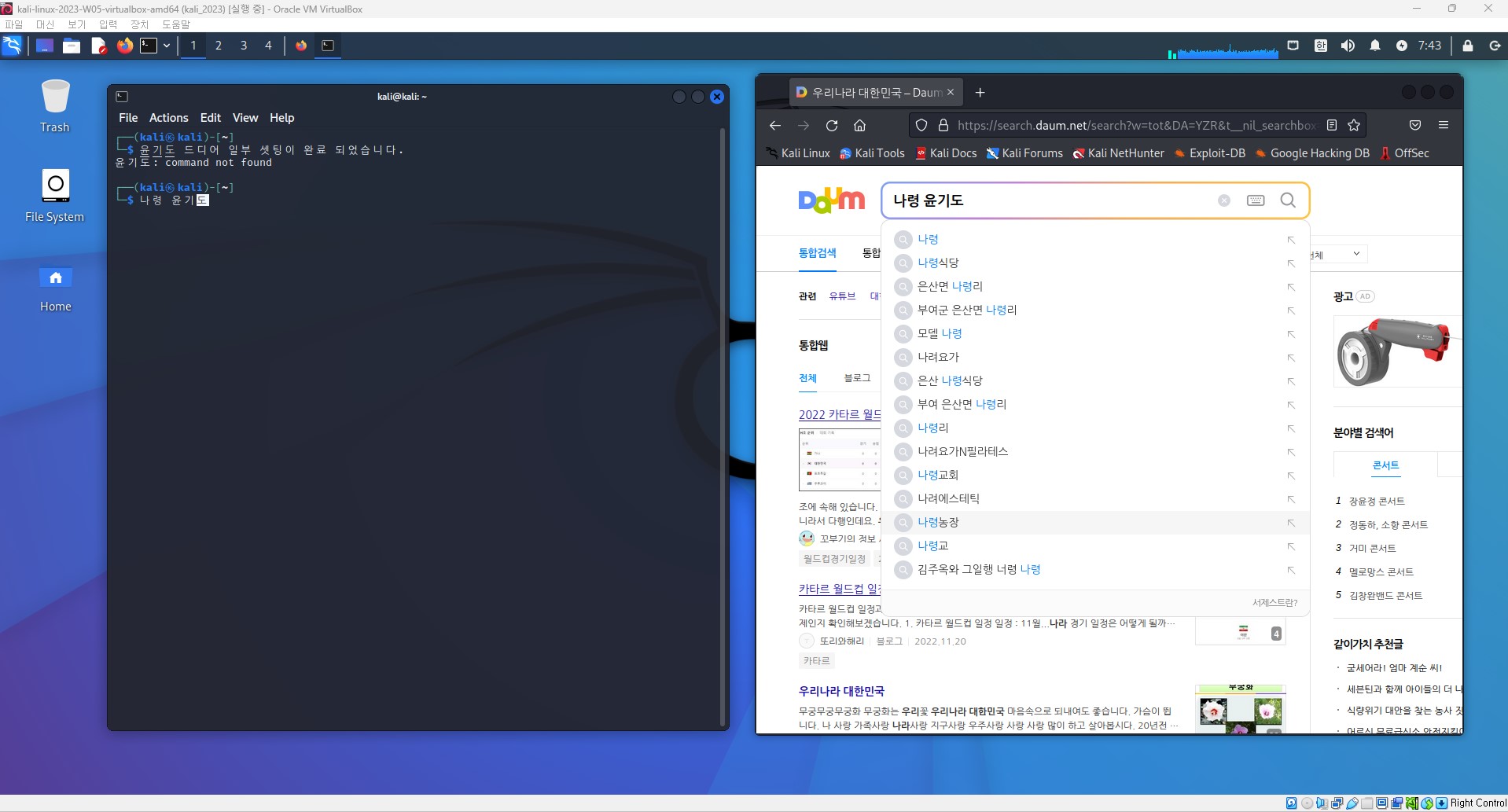
Task: Launch the text editor from the panel
Action: 98,46
